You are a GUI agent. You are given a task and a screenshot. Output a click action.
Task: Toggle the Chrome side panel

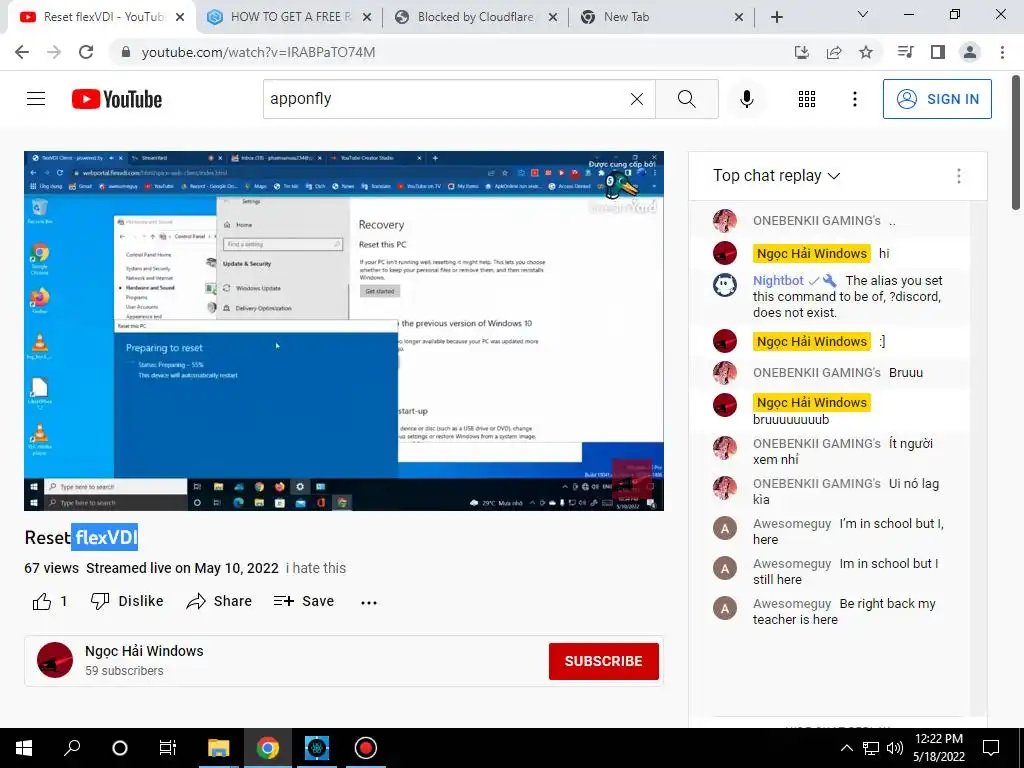click(x=938, y=52)
